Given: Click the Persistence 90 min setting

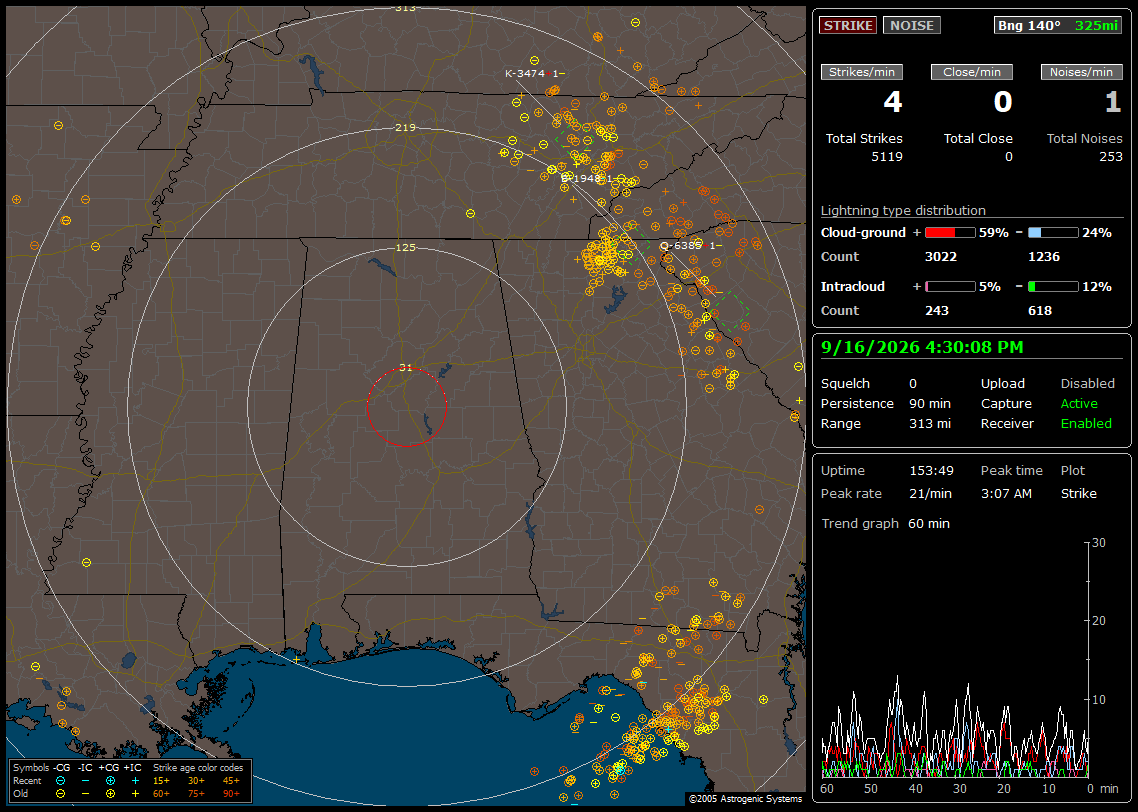Looking at the screenshot, I should coord(885,403).
